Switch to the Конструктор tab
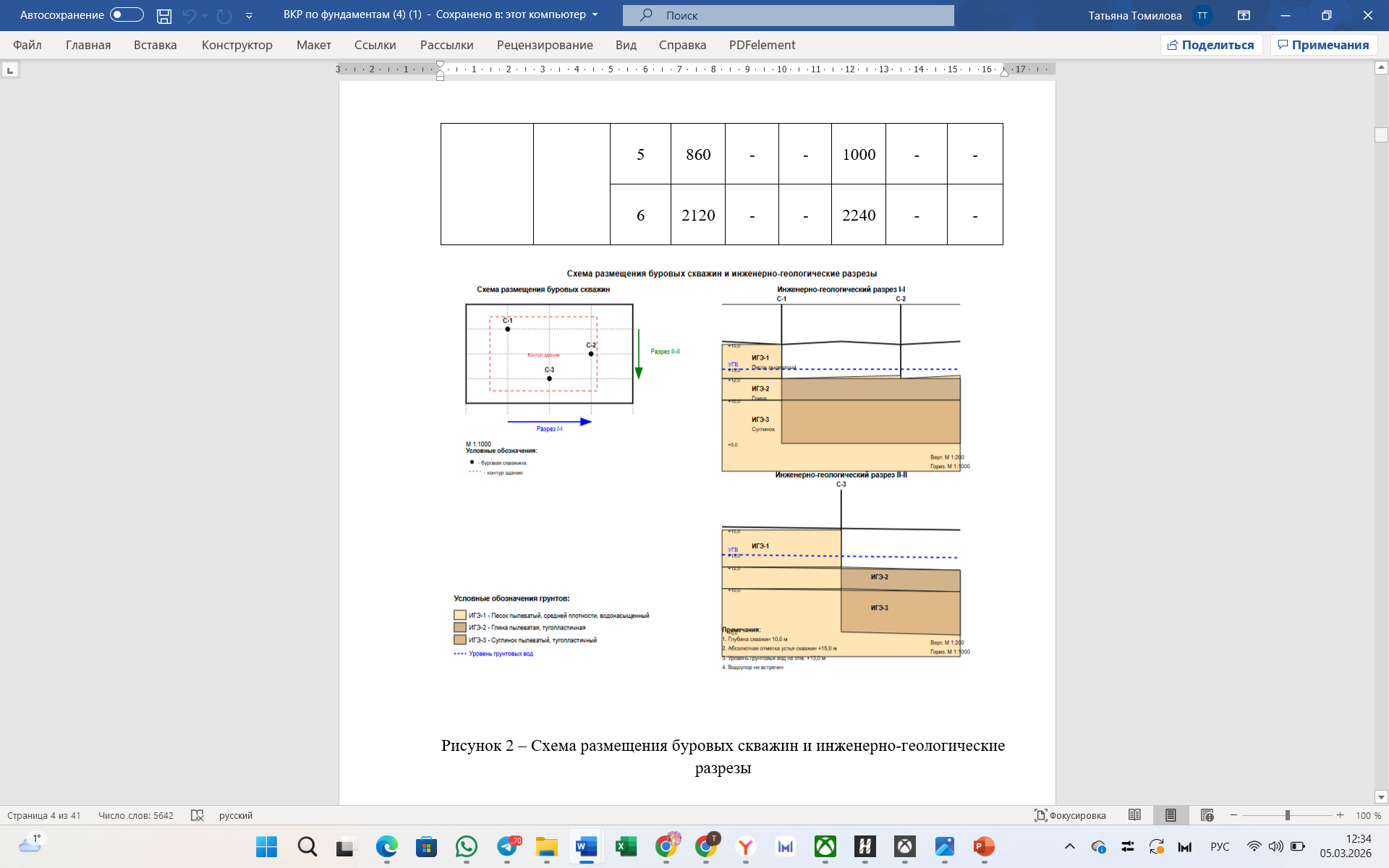Screen dimensions: 1389x868 [x=237, y=45]
